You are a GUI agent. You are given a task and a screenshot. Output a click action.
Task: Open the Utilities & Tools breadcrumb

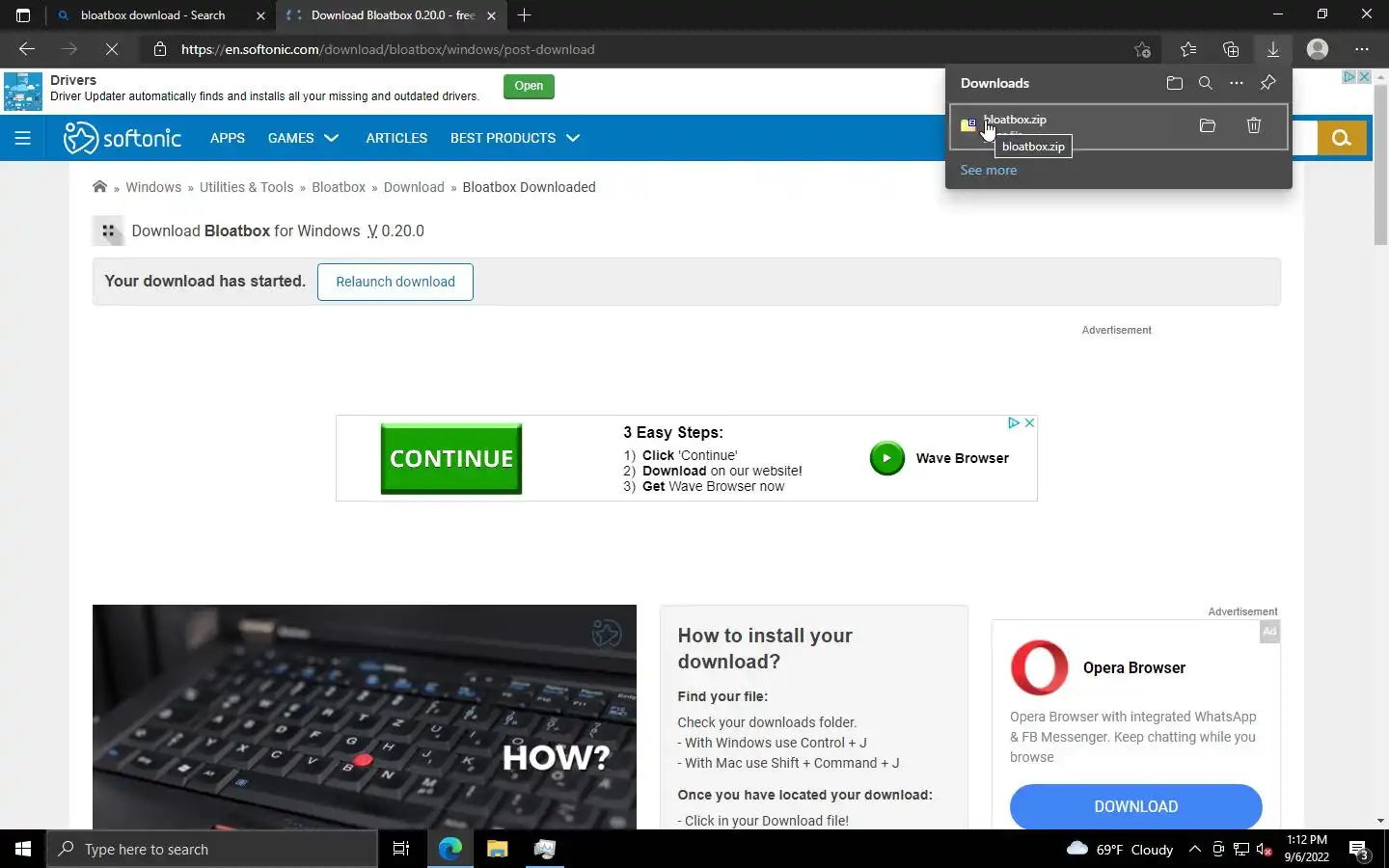[x=246, y=187]
